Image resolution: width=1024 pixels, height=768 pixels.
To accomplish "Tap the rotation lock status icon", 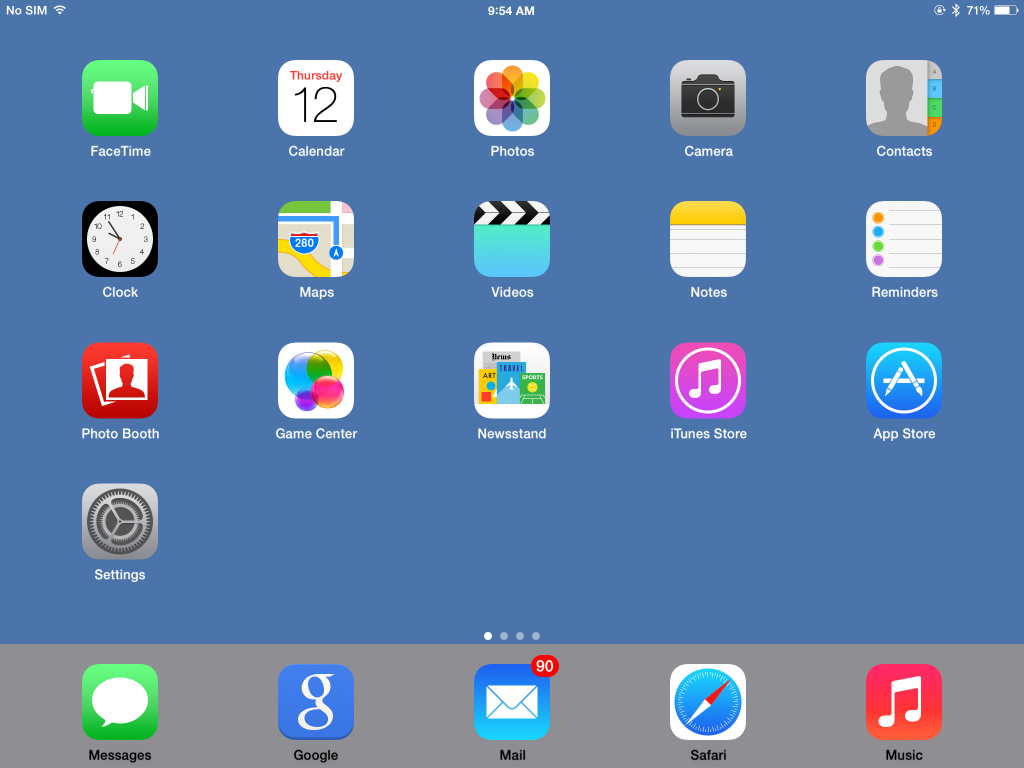I will [x=939, y=10].
